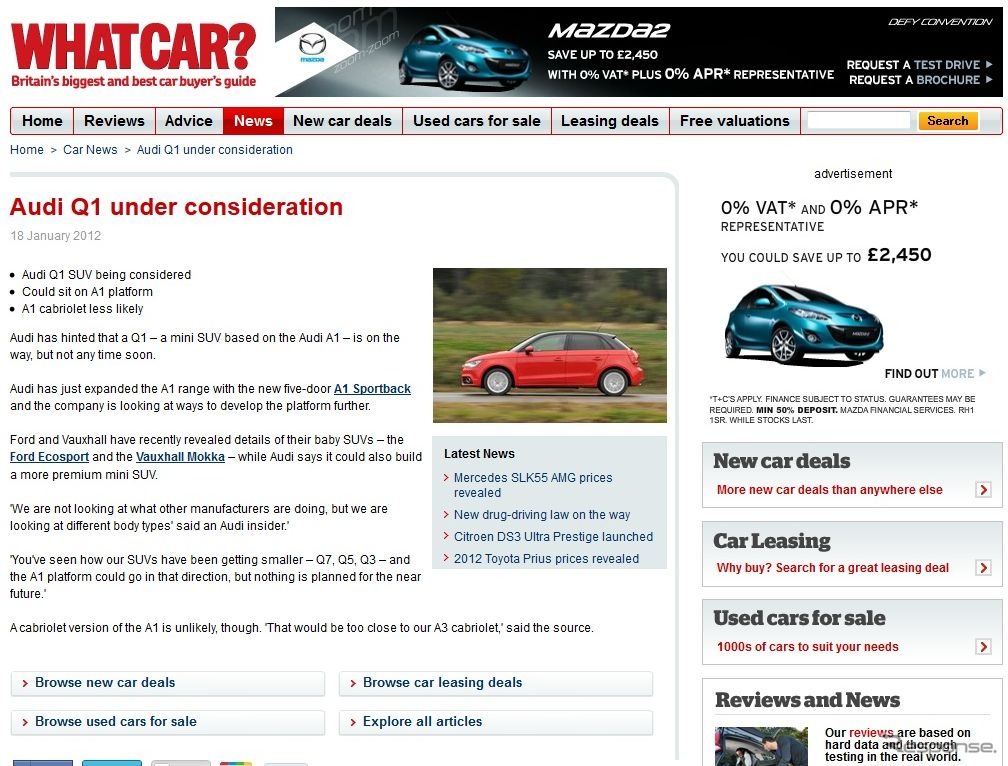Screen dimensions: 1008x766
Task: Click the Reviews and News thumbnail photo
Action: pyautogui.click(x=761, y=746)
